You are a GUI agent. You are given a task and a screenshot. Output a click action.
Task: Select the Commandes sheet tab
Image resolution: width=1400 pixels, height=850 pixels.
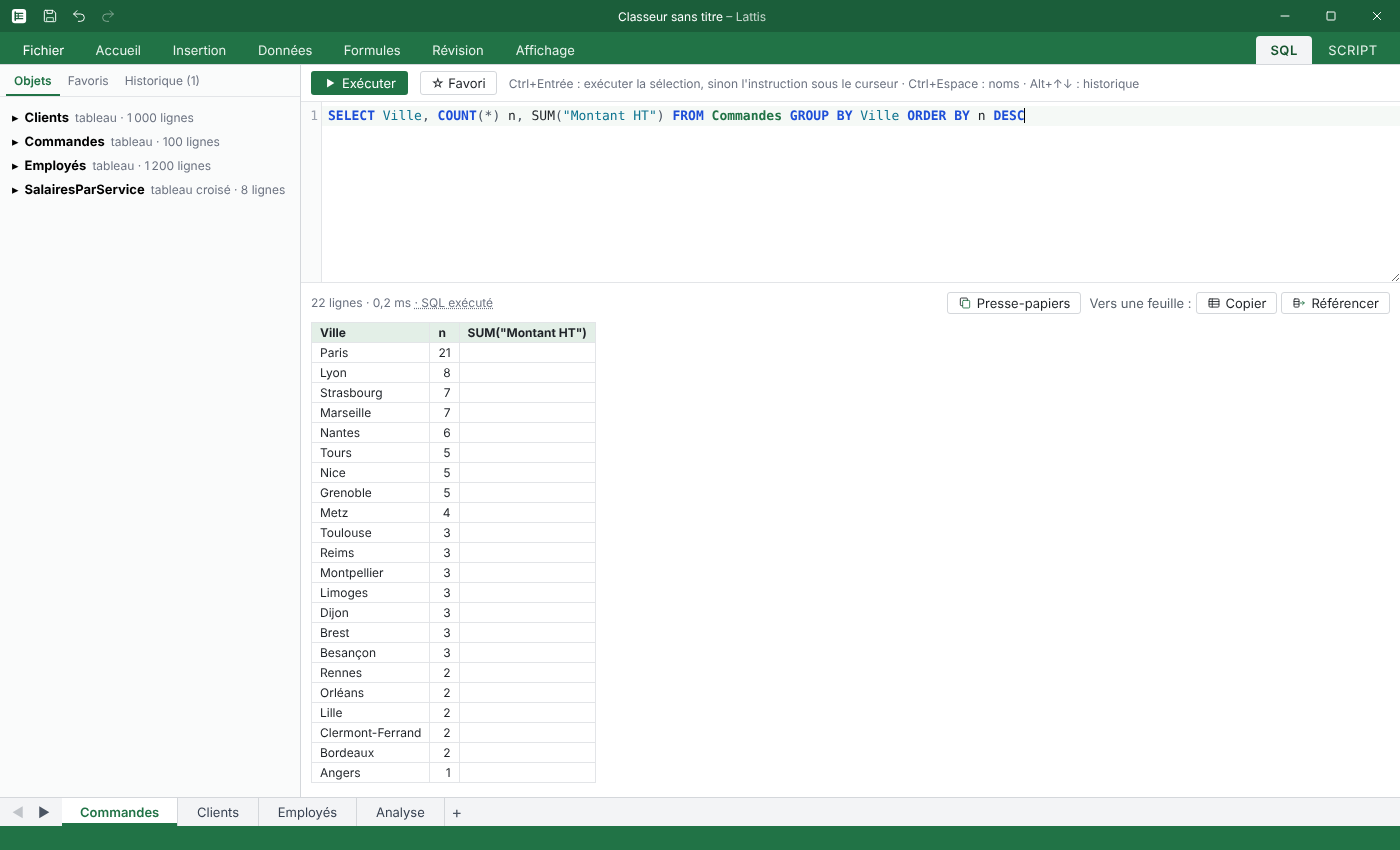click(120, 813)
